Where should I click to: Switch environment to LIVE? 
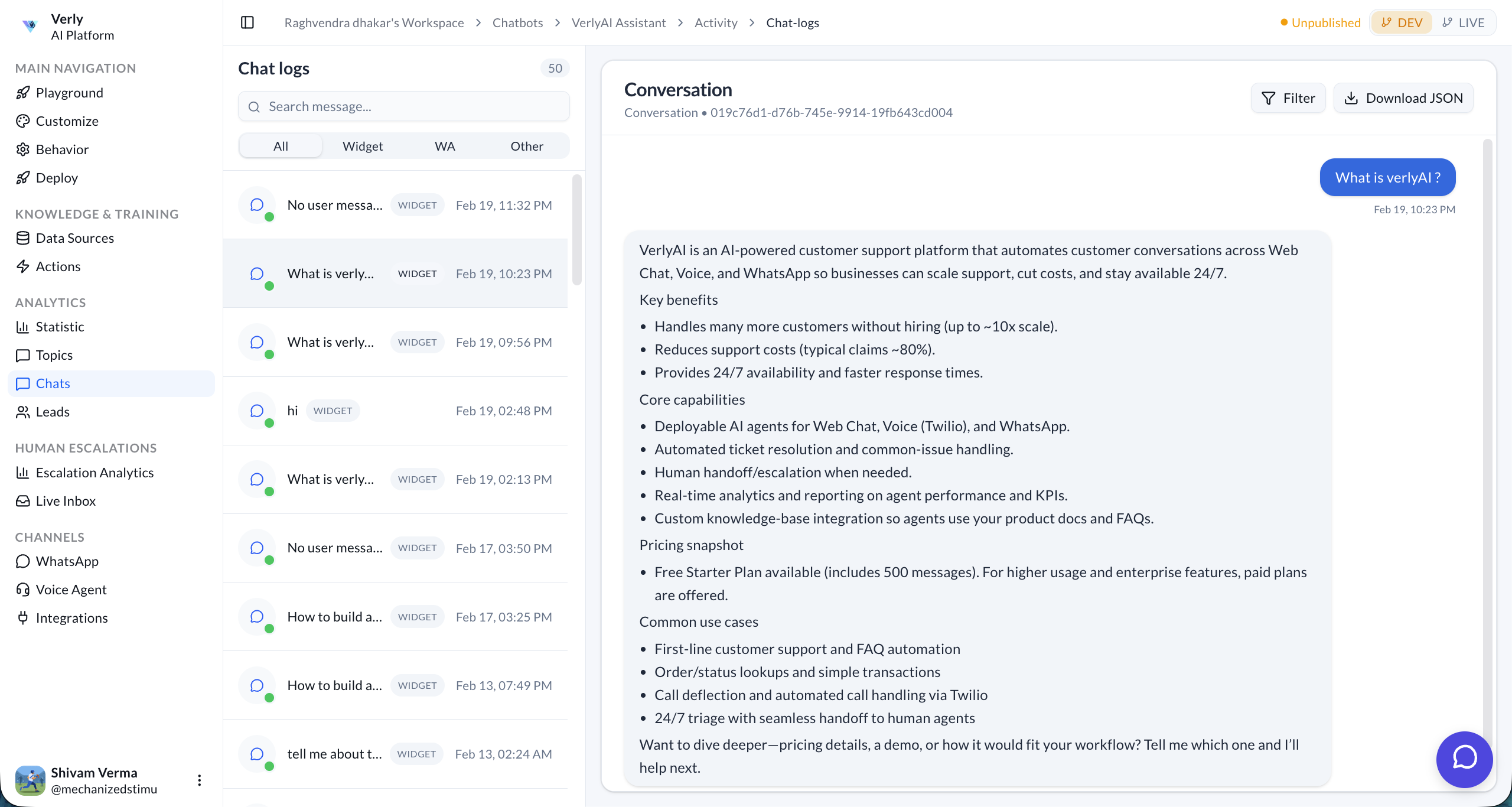1464,22
